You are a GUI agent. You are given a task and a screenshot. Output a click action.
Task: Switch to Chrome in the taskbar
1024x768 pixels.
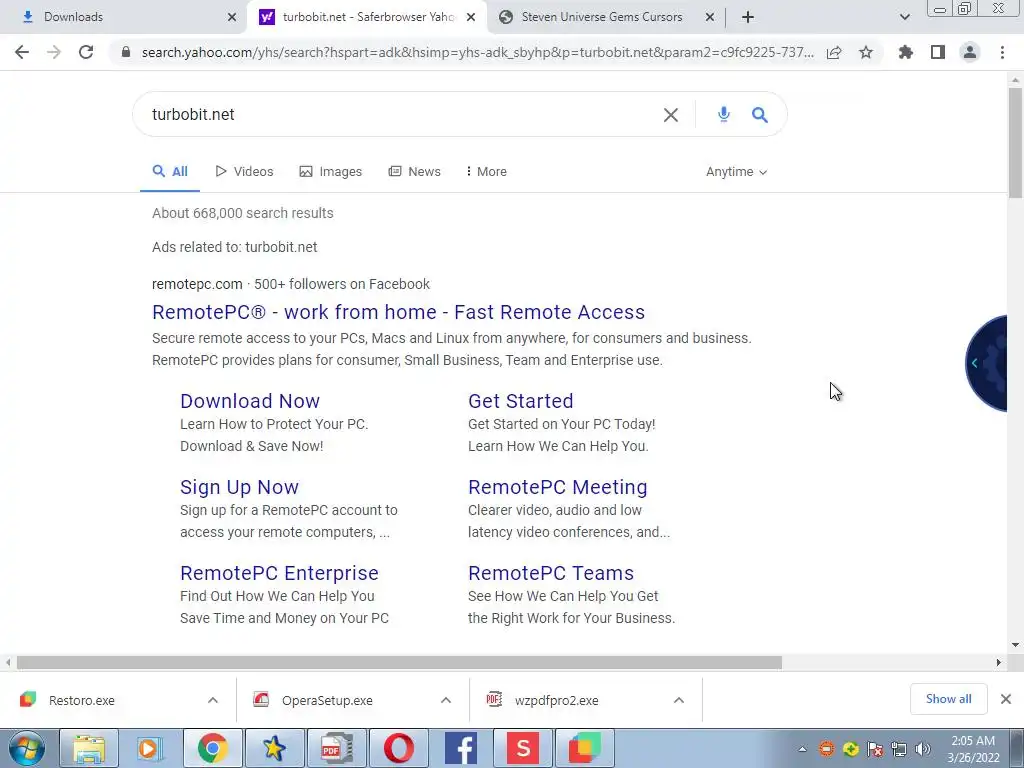[x=212, y=748]
